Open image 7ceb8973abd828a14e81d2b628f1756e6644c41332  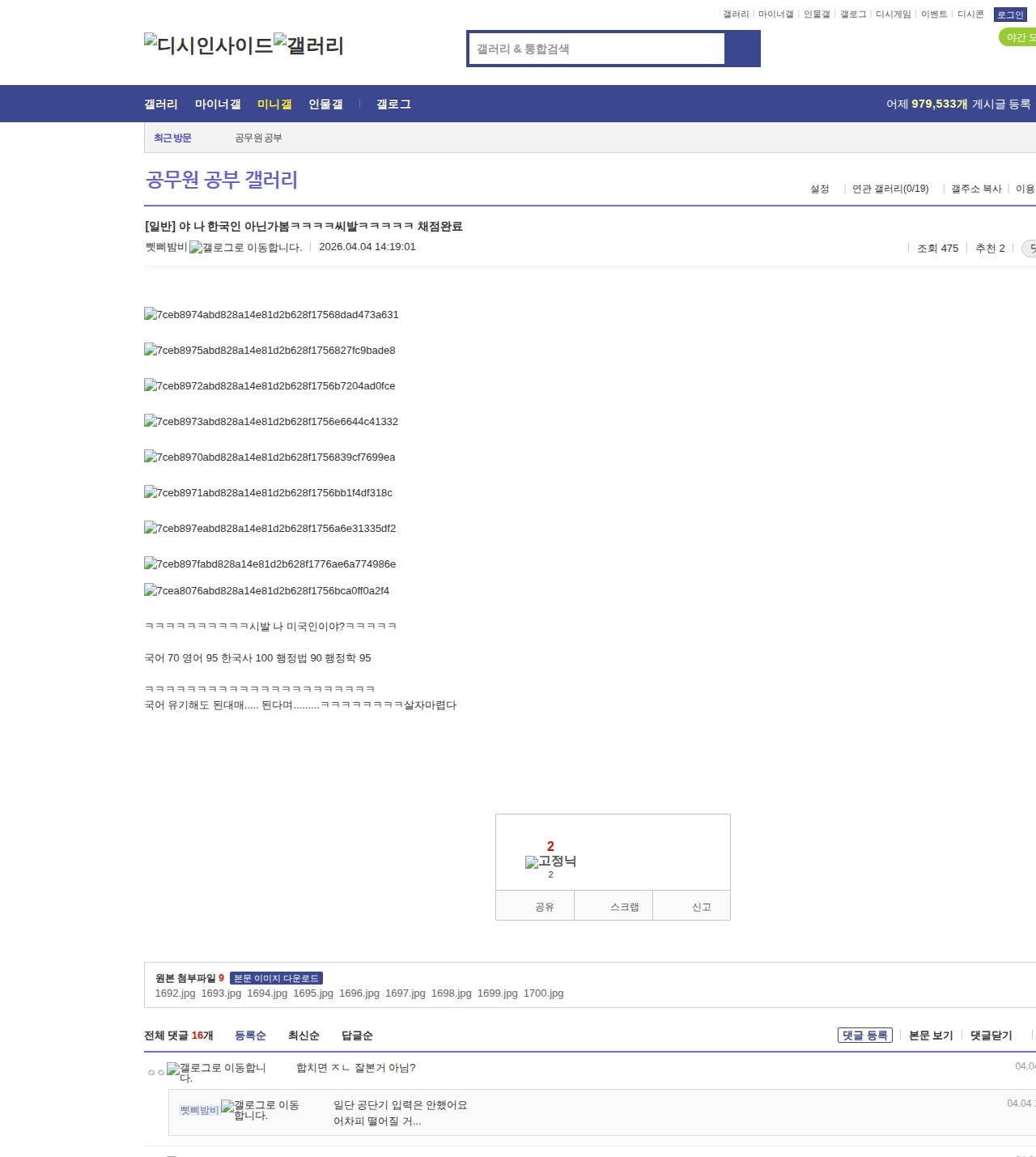coord(271,422)
